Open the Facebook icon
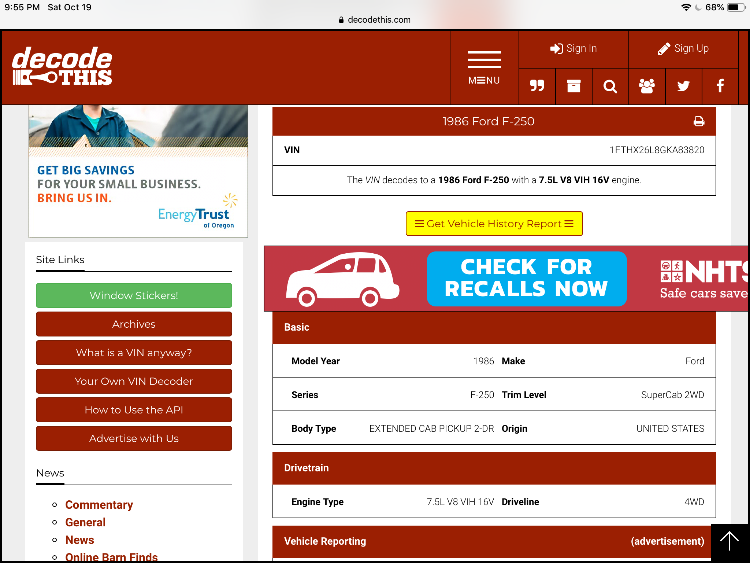Viewport: 750px width, 563px height. tap(720, 86)
